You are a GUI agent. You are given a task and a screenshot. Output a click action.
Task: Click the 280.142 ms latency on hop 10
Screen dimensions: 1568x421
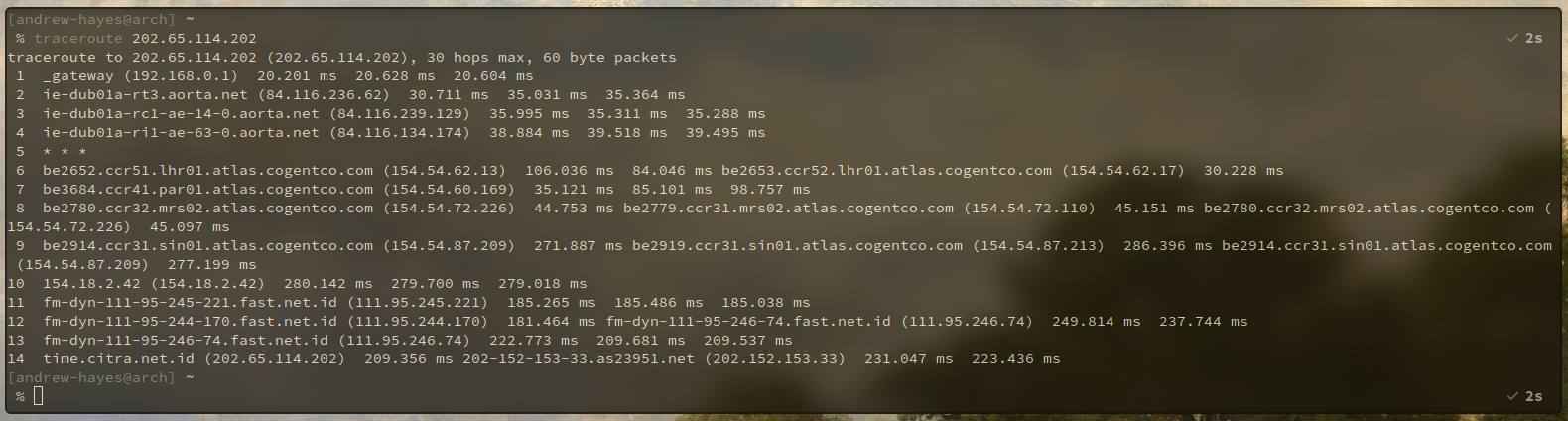click(328, 283)
